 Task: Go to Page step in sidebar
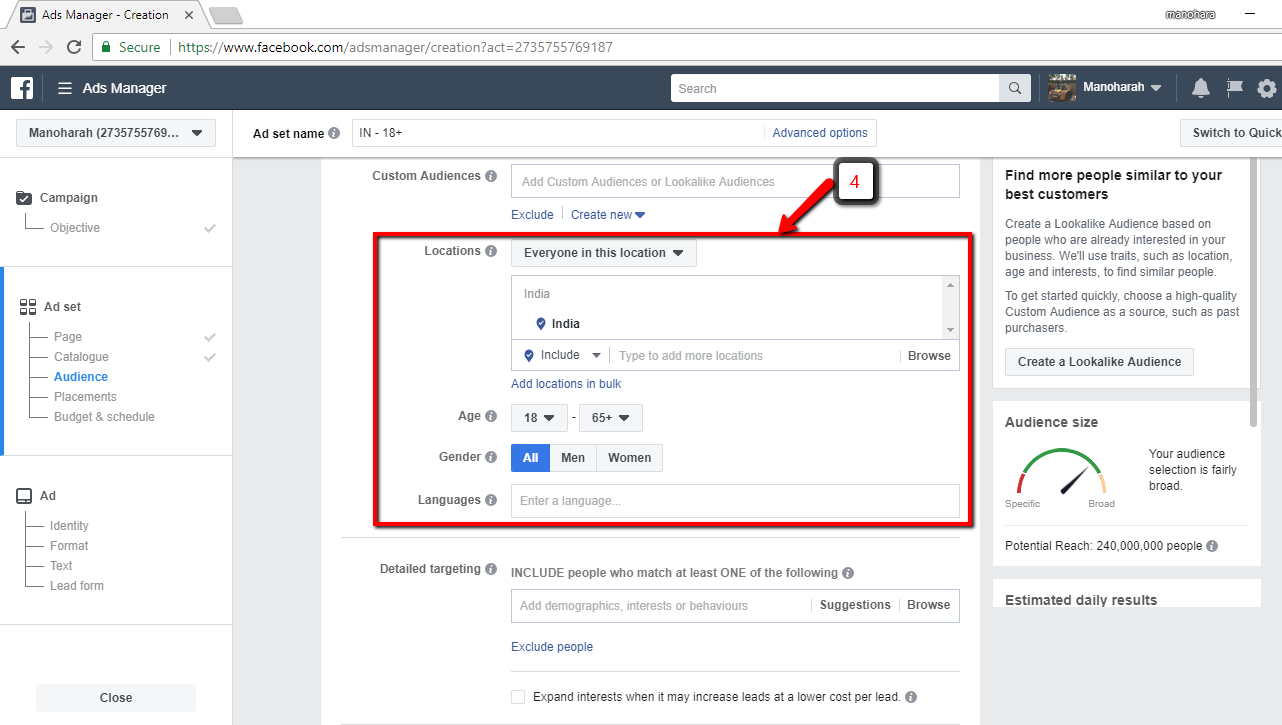tap(68, 337)
